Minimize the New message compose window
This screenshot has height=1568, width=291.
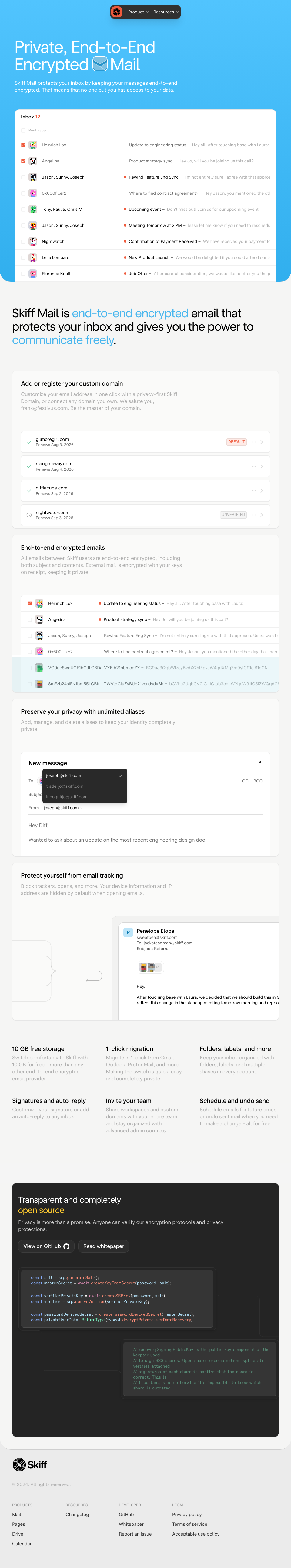(x=251, y=762)
